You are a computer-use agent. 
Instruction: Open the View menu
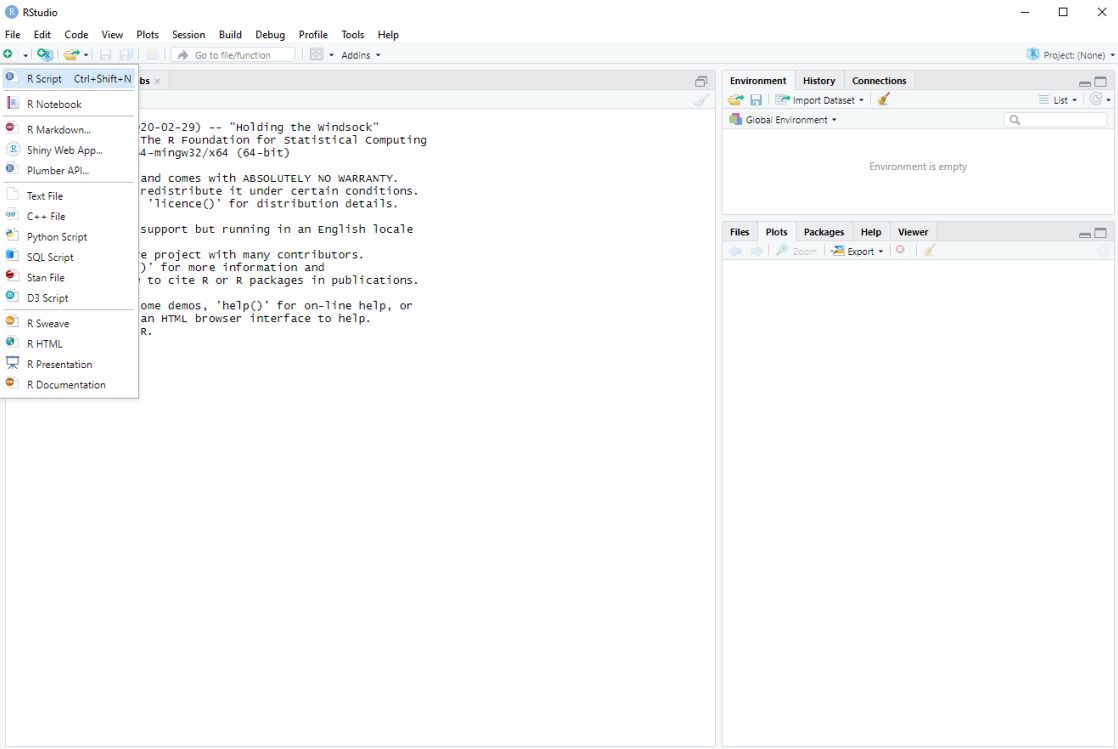(112, 34)
